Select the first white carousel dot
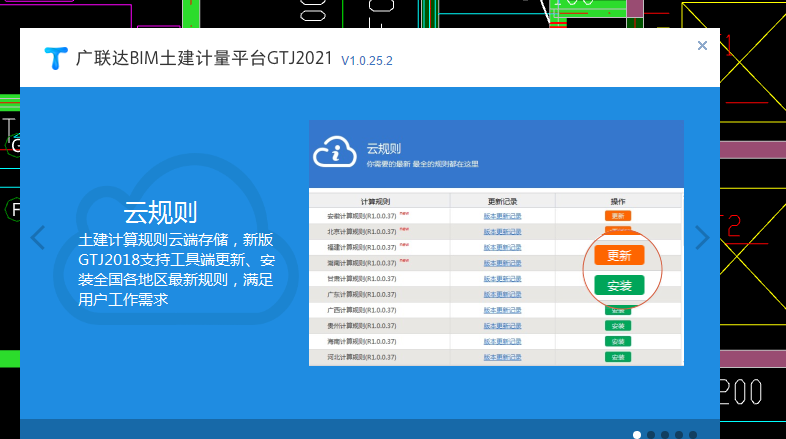Screen dimensions: 786x439 point(637,434)
